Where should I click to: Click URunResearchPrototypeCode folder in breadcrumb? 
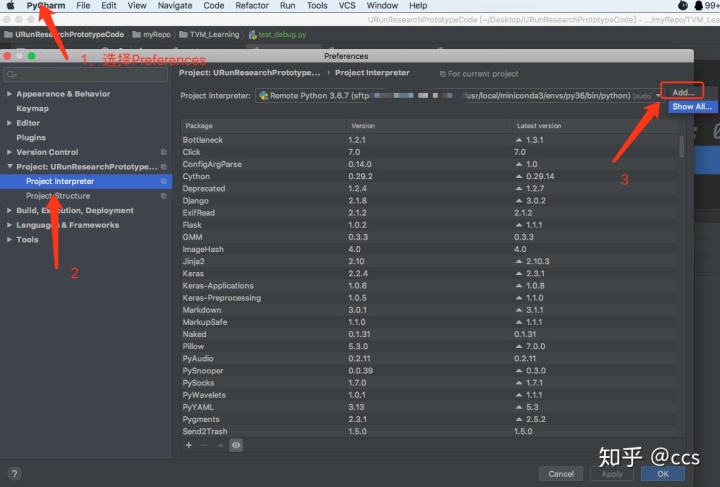coord(64,34)
